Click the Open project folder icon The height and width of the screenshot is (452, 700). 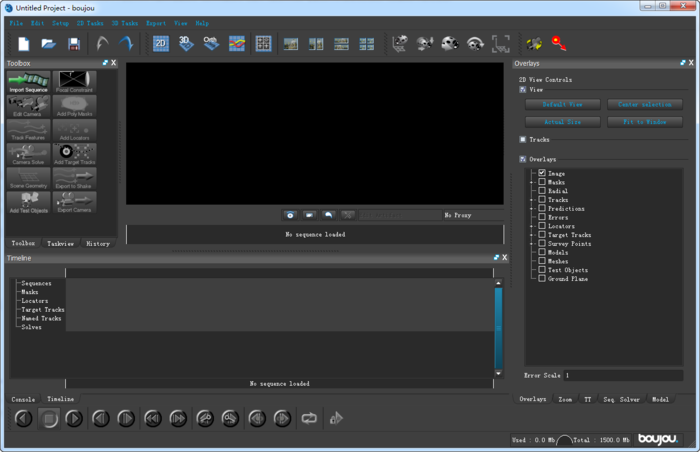pos(48,44)
